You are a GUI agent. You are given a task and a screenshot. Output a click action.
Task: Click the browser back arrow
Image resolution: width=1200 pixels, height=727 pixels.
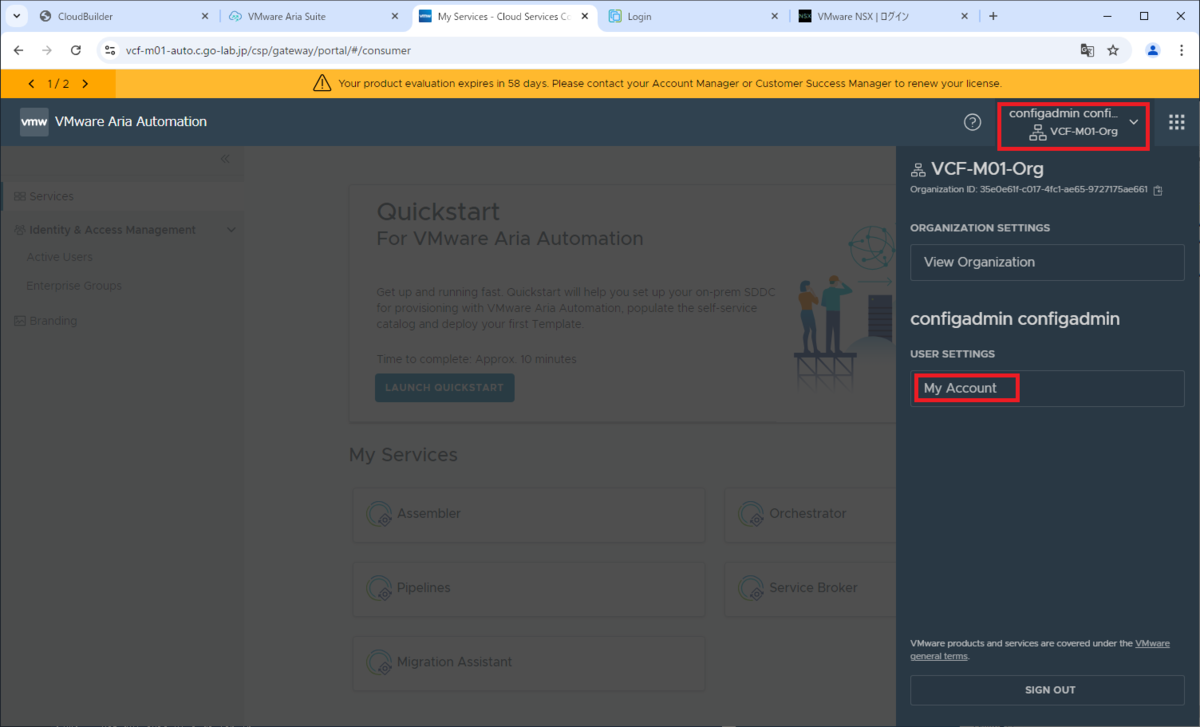[x=18, y=50]
